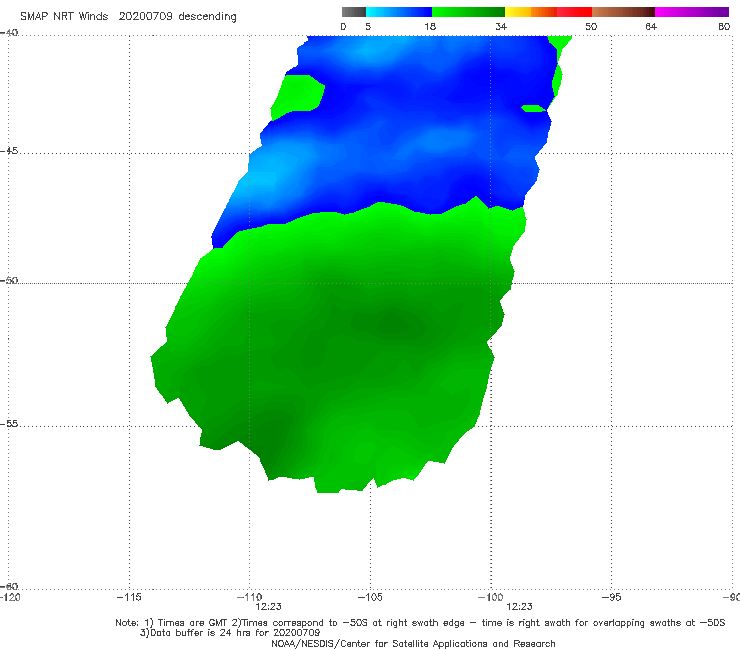The image size is (740, 650).
Task: Click the 'Times are GMT' note line
Action: pyautogui.click(x=420, y=623)
